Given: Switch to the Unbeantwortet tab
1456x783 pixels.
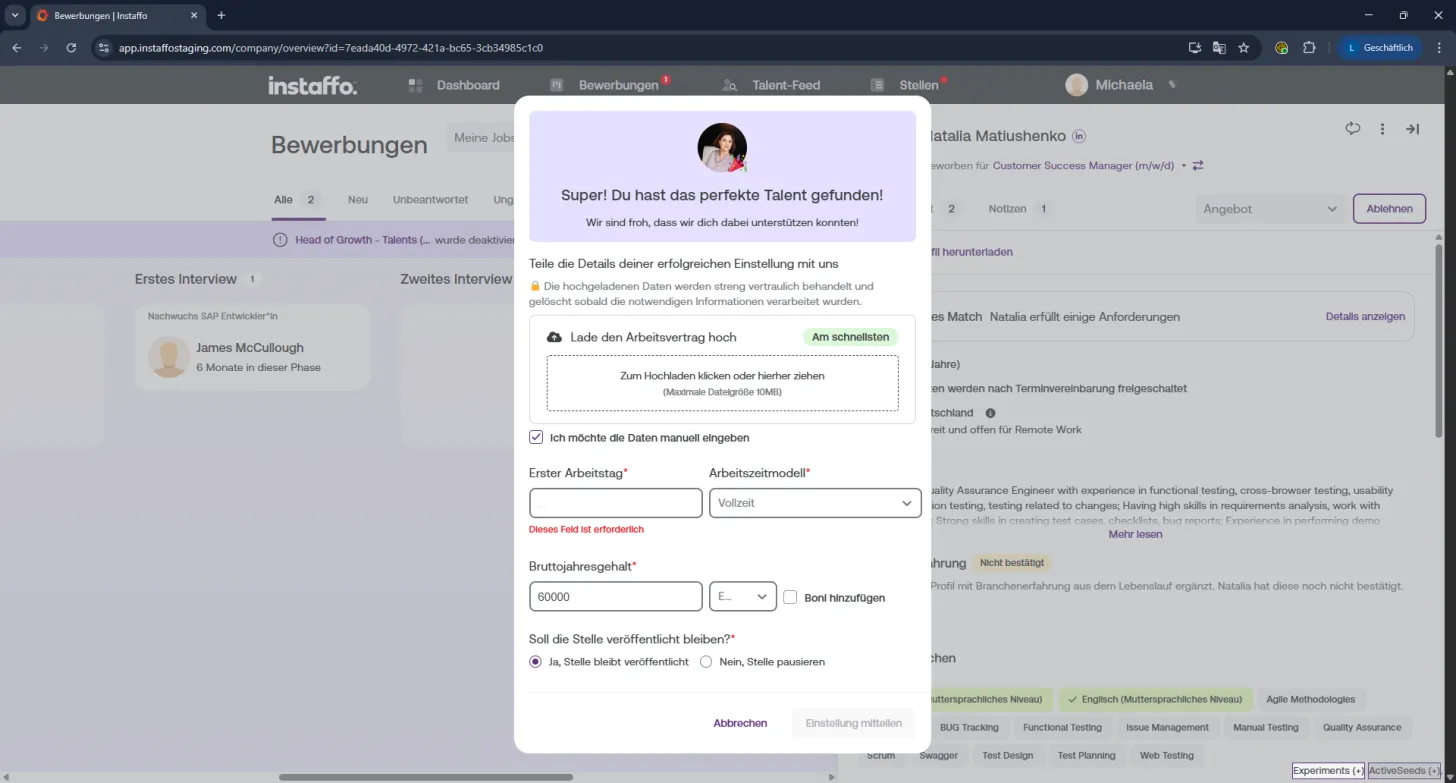Looking at the screenshot, I should 430,199.
